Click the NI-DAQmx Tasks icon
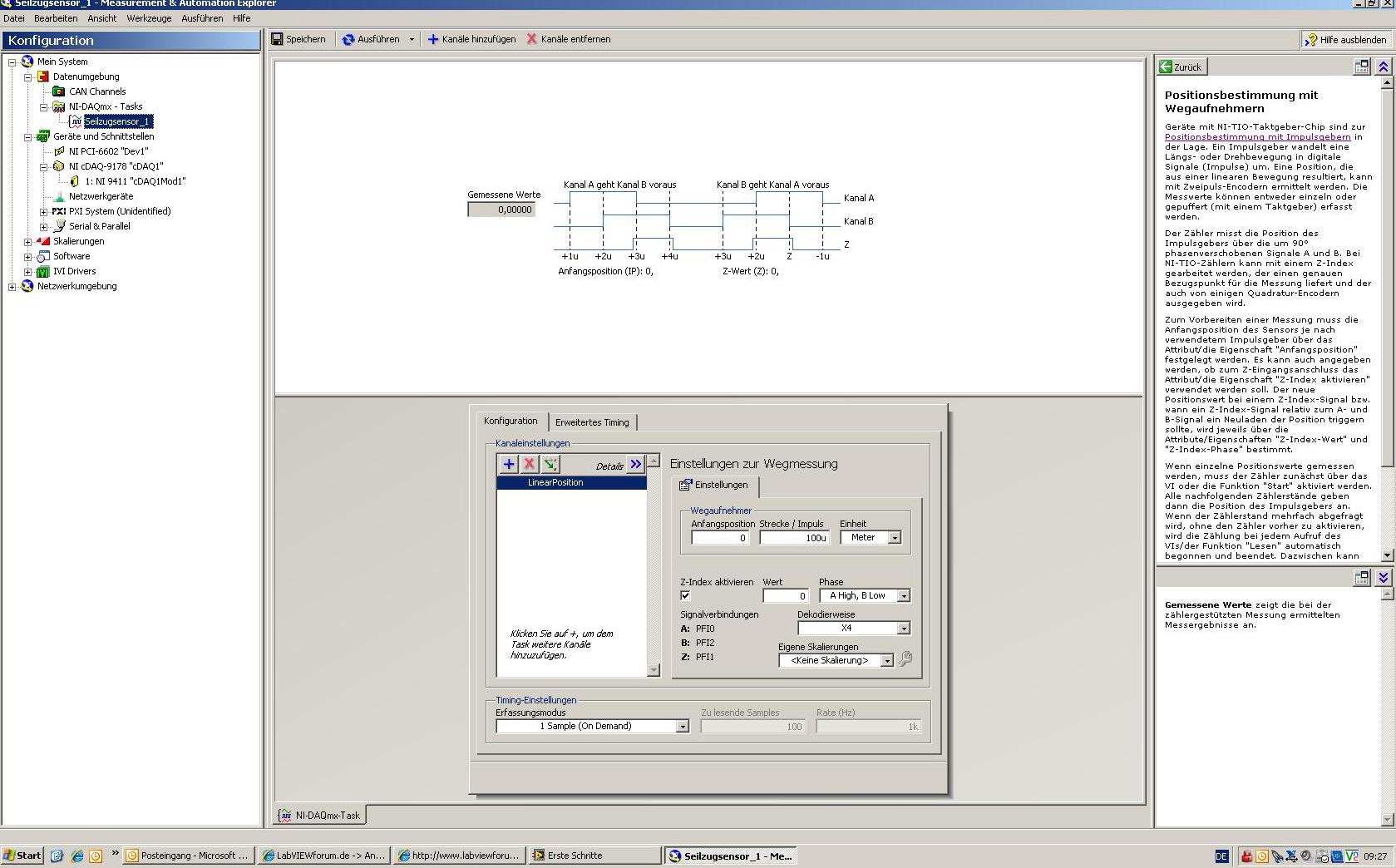Screen dimensions: 1396x868 click(x=59, y=106)
